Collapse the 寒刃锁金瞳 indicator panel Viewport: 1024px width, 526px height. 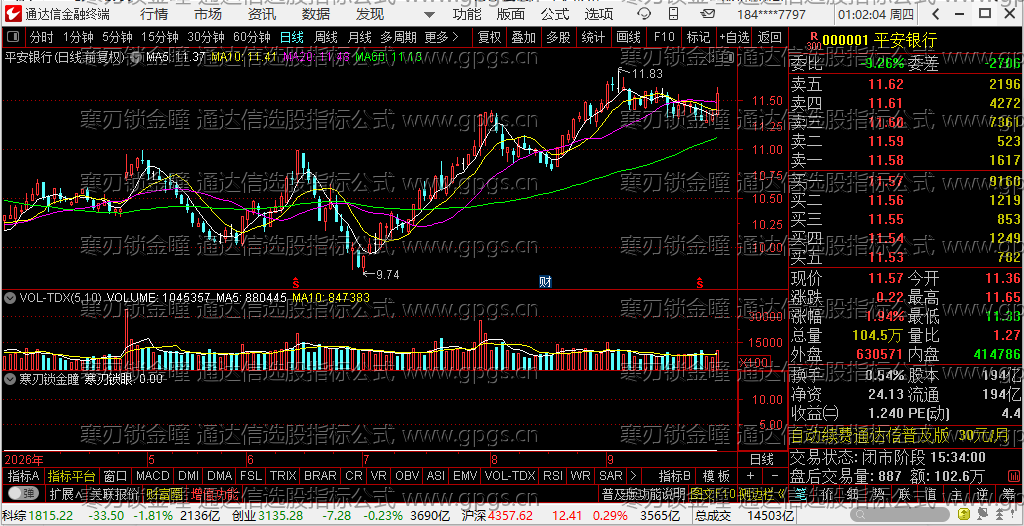(10, 378)
